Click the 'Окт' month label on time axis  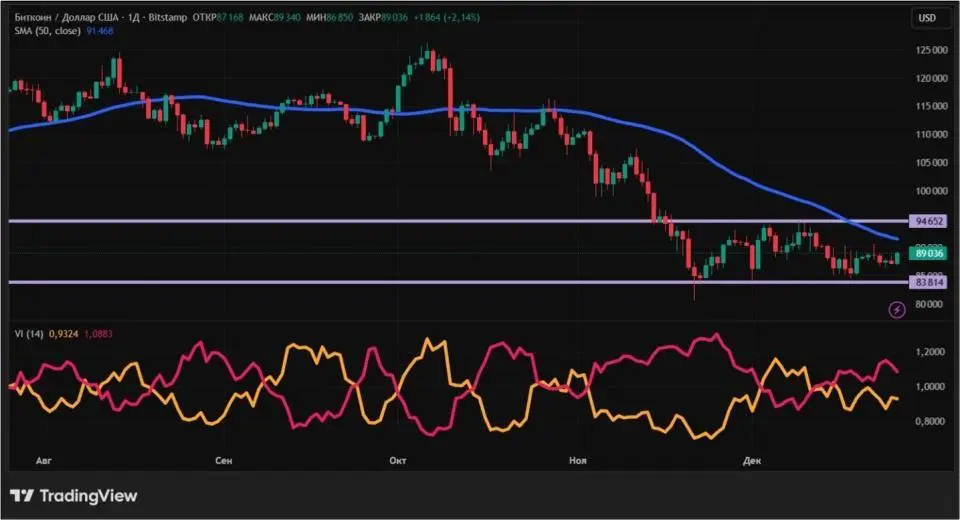[398, 460]
